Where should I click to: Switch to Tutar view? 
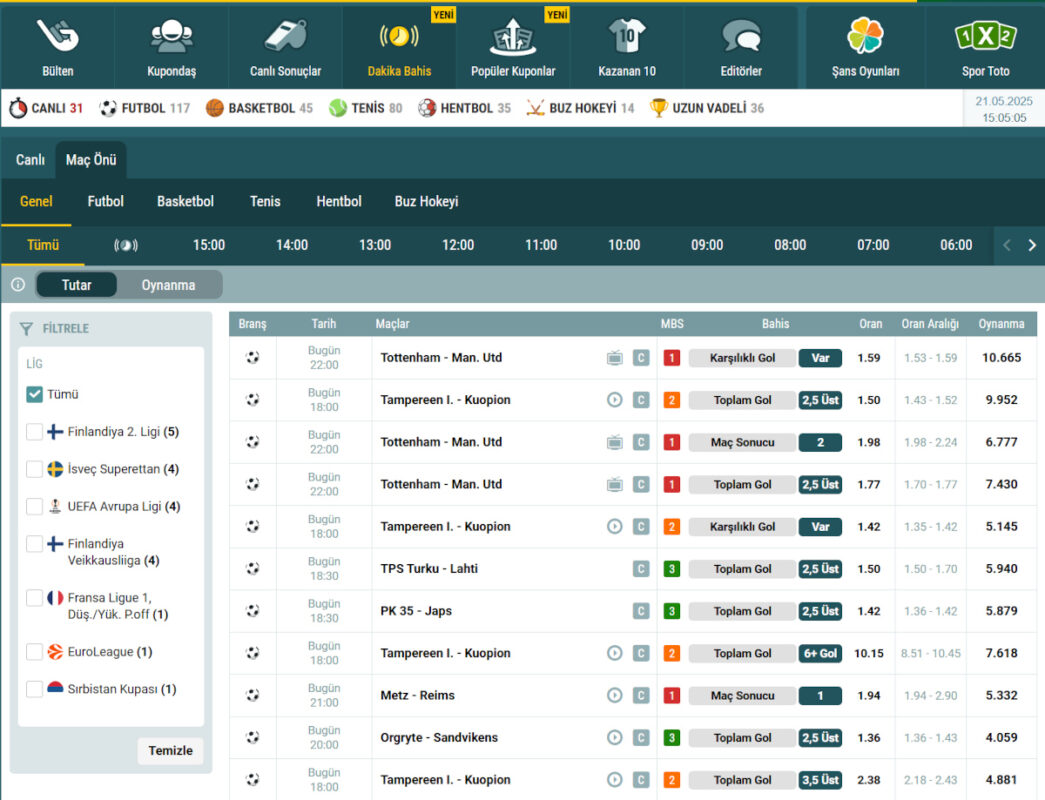[77, 285]
